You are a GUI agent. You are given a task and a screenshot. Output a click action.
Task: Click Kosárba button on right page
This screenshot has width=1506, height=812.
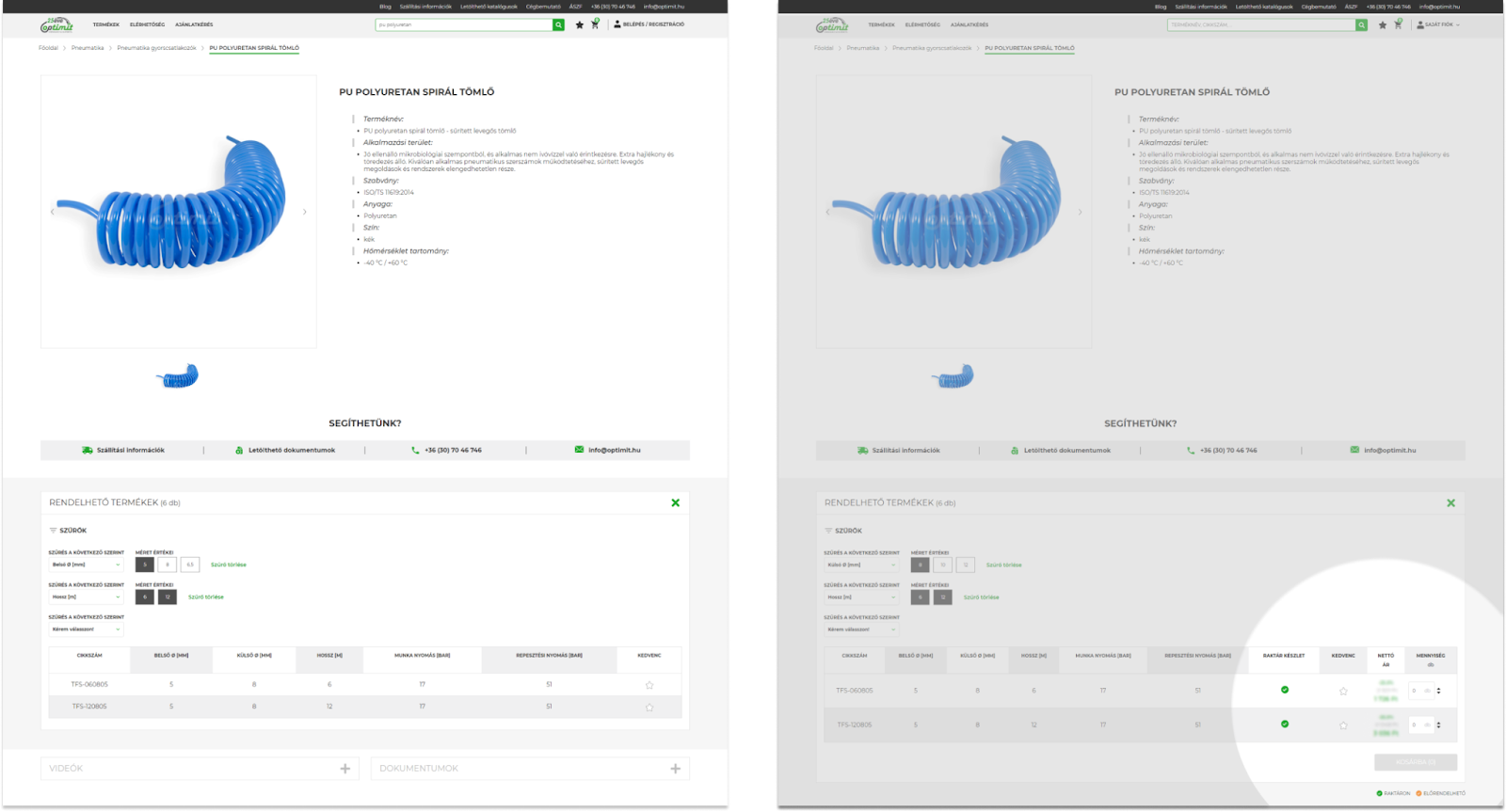[1416, 762]
